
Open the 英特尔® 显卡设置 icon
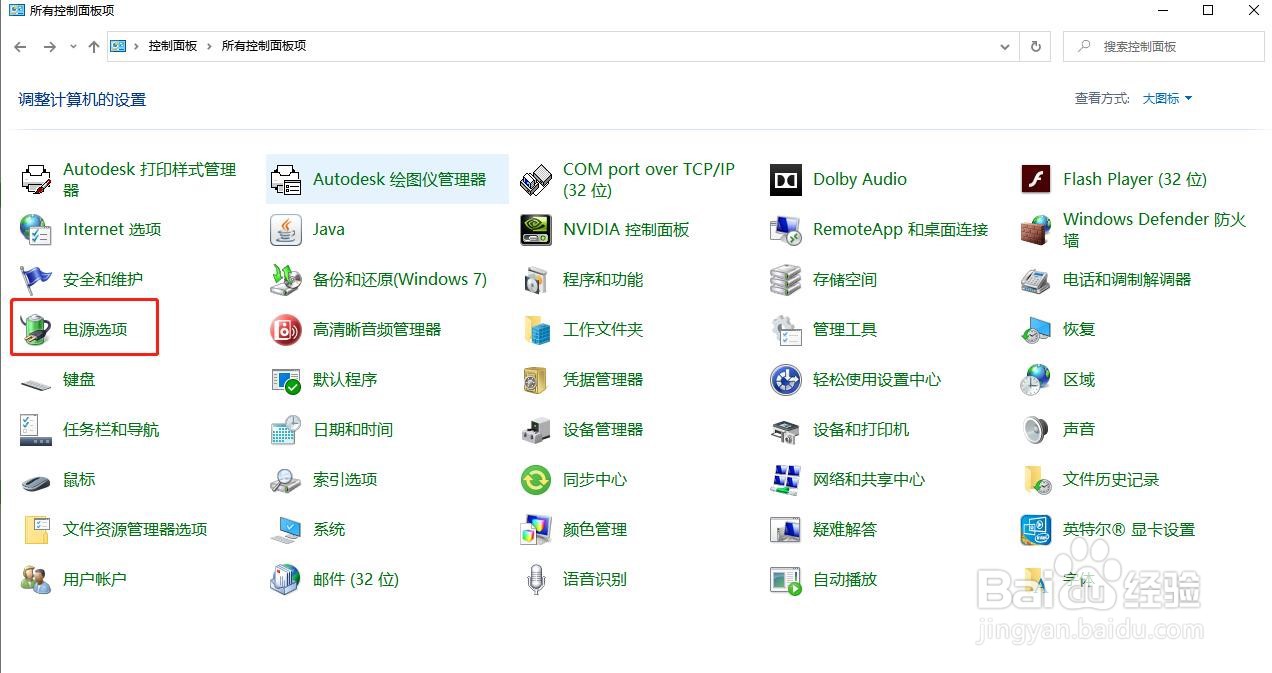click(x=1036, y=530)
